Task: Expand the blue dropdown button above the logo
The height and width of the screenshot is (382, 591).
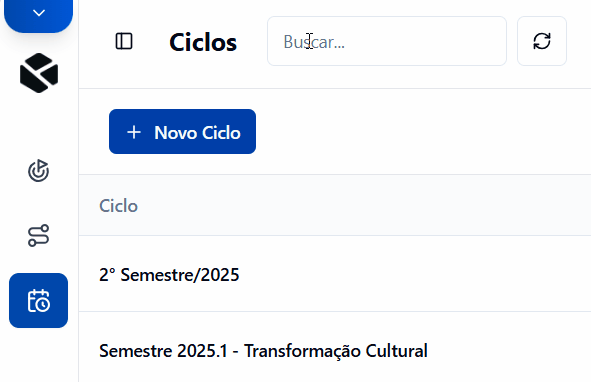Action: 38,15
